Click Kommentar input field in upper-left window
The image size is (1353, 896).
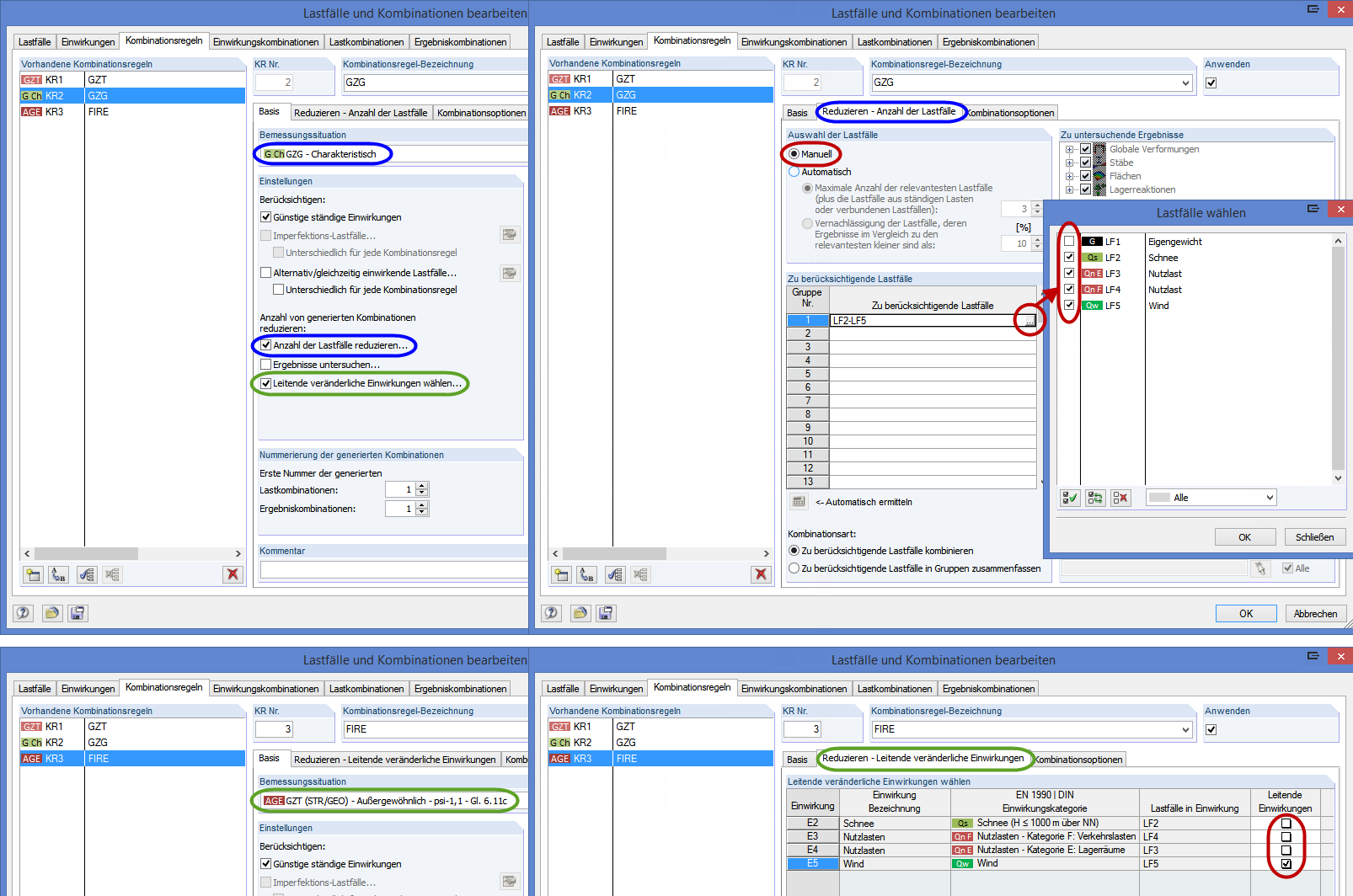394,570
